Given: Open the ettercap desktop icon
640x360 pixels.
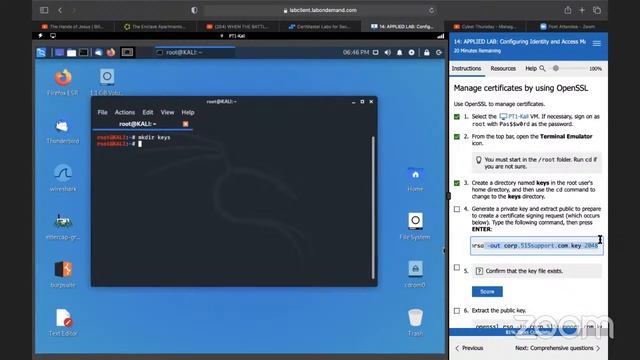Looking at the screenshot, I should coord(62,227).
